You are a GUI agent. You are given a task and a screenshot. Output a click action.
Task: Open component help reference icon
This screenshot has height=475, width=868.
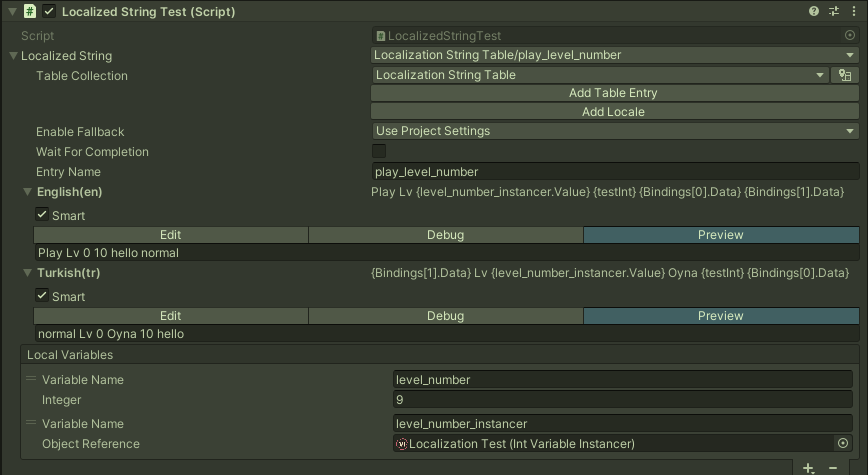click(814, 11)
